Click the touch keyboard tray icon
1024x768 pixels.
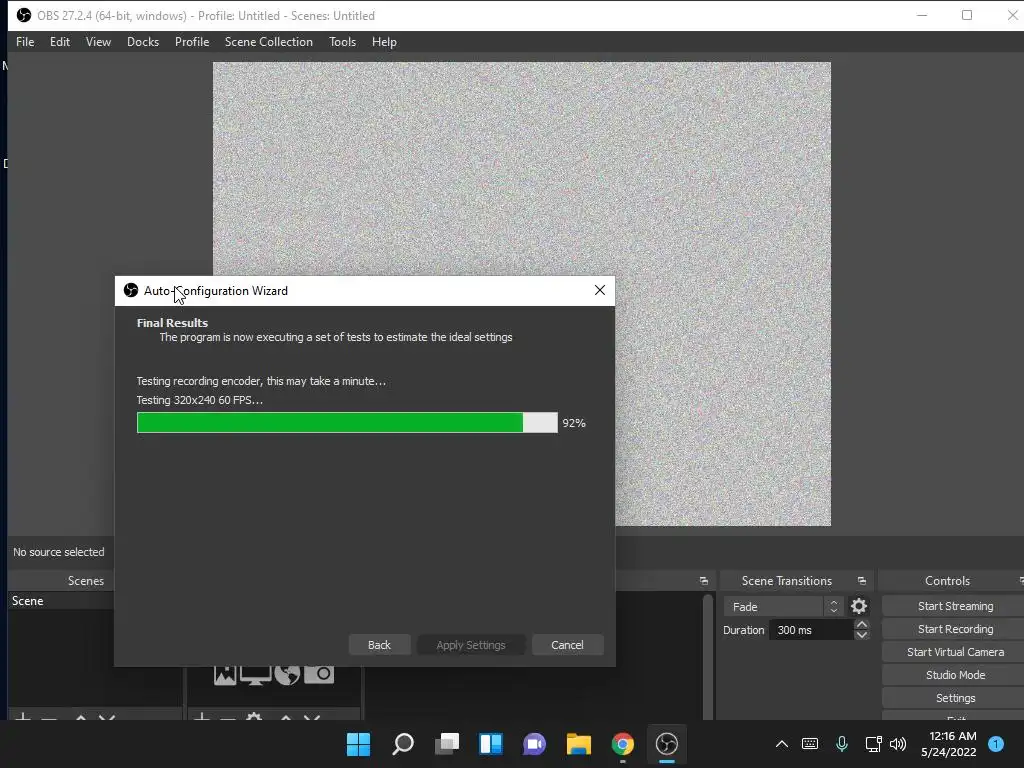[x=810, y=744]
